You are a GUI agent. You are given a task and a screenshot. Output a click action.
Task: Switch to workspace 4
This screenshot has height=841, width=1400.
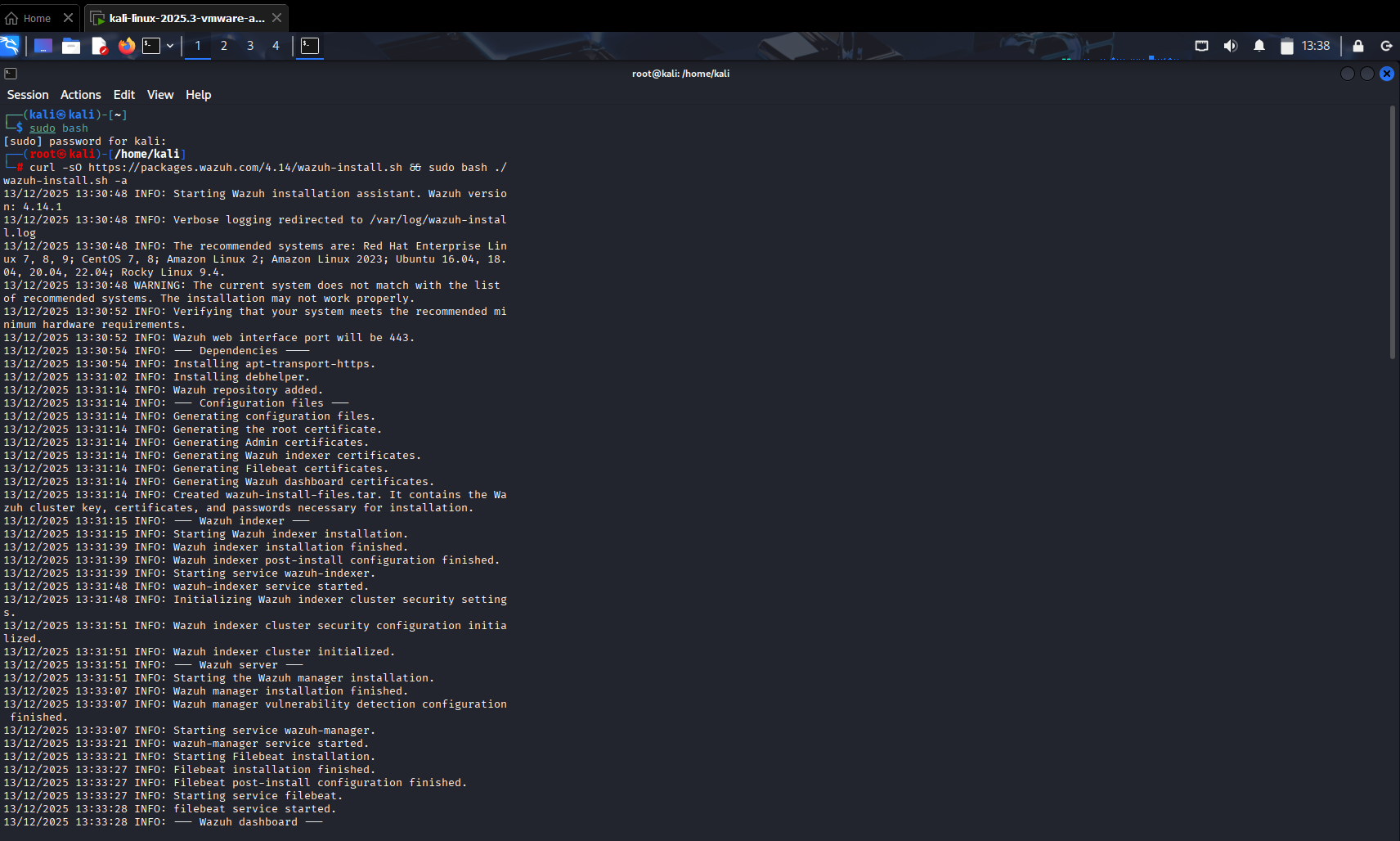coord(276,46)
